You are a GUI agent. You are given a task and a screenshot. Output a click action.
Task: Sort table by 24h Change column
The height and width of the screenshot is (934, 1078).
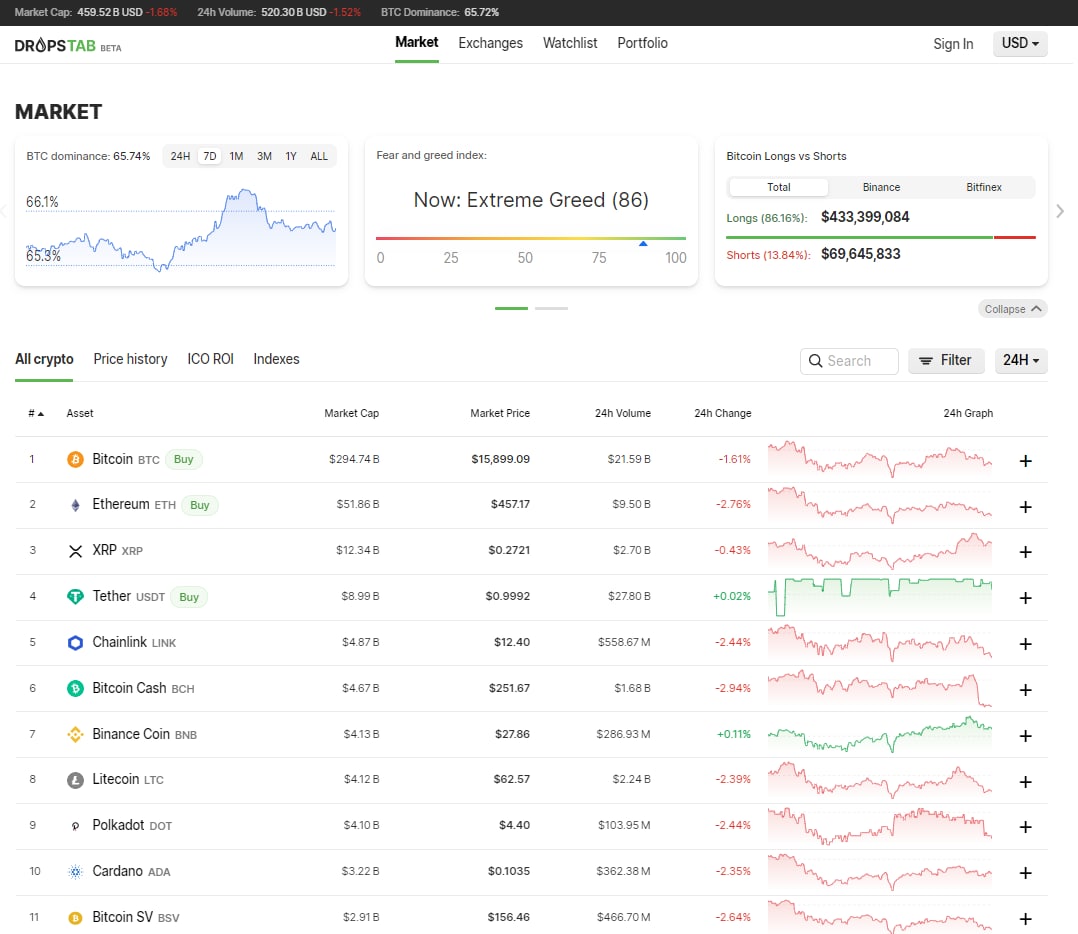(723, 413)
